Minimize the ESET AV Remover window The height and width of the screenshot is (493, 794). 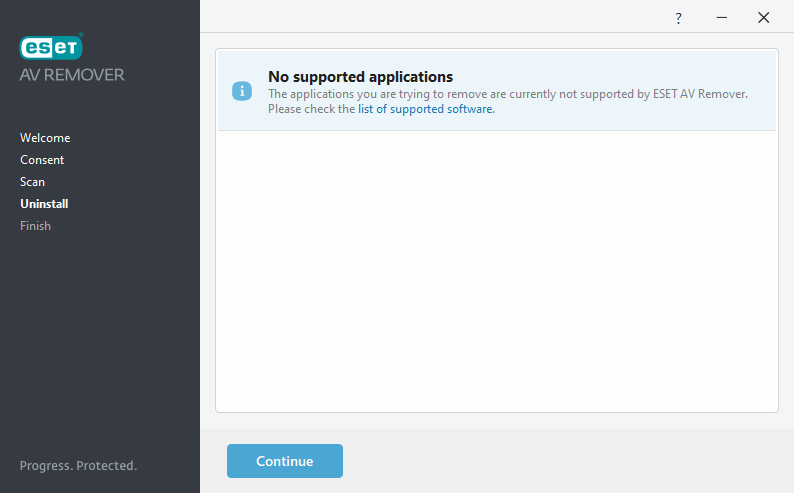pyautogui.click(x=722, y=18)
